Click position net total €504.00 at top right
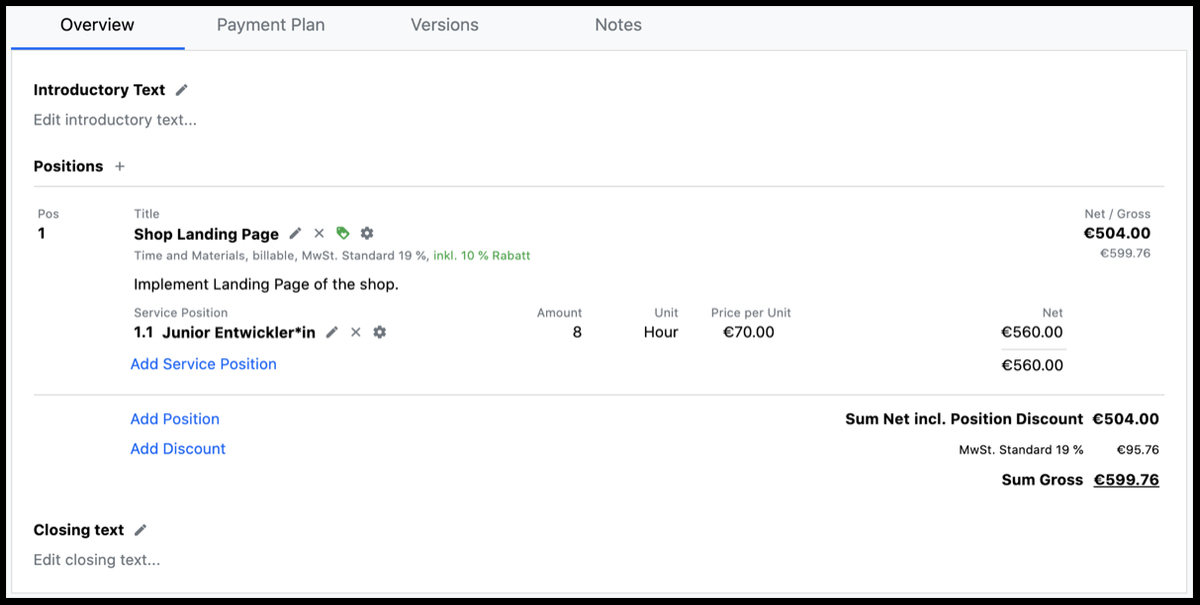This screenshot has height=605, width=1200. pos(1117,234)
